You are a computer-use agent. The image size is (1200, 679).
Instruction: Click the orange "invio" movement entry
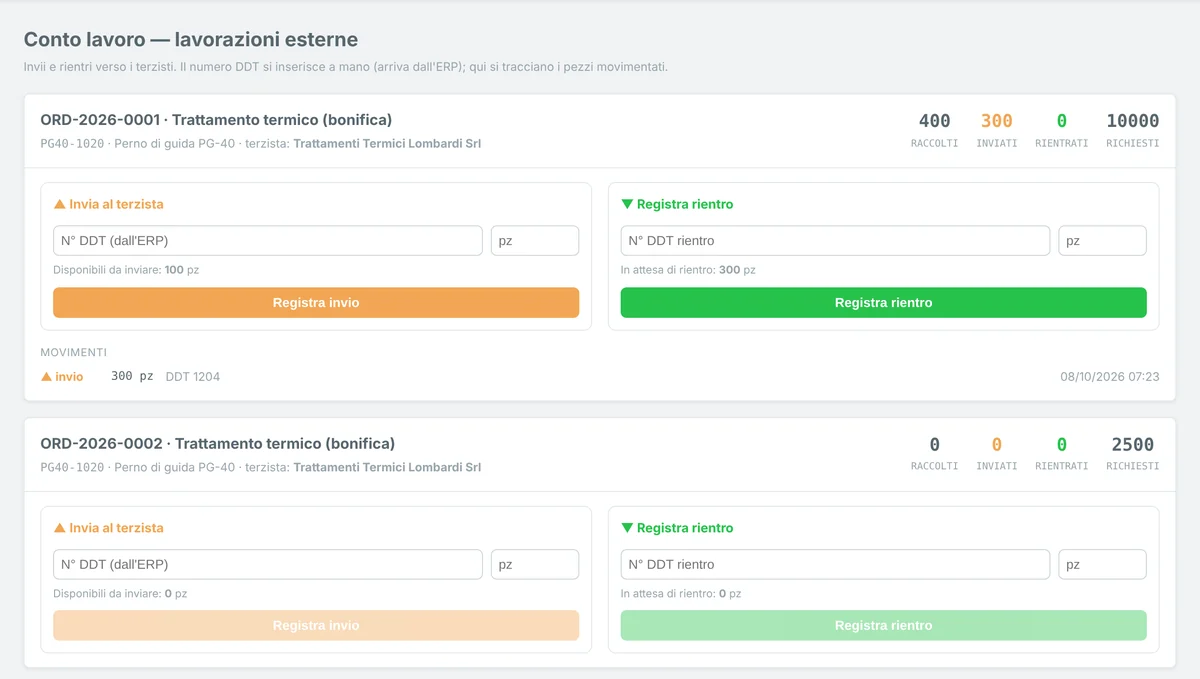click(x=62, y=377)
